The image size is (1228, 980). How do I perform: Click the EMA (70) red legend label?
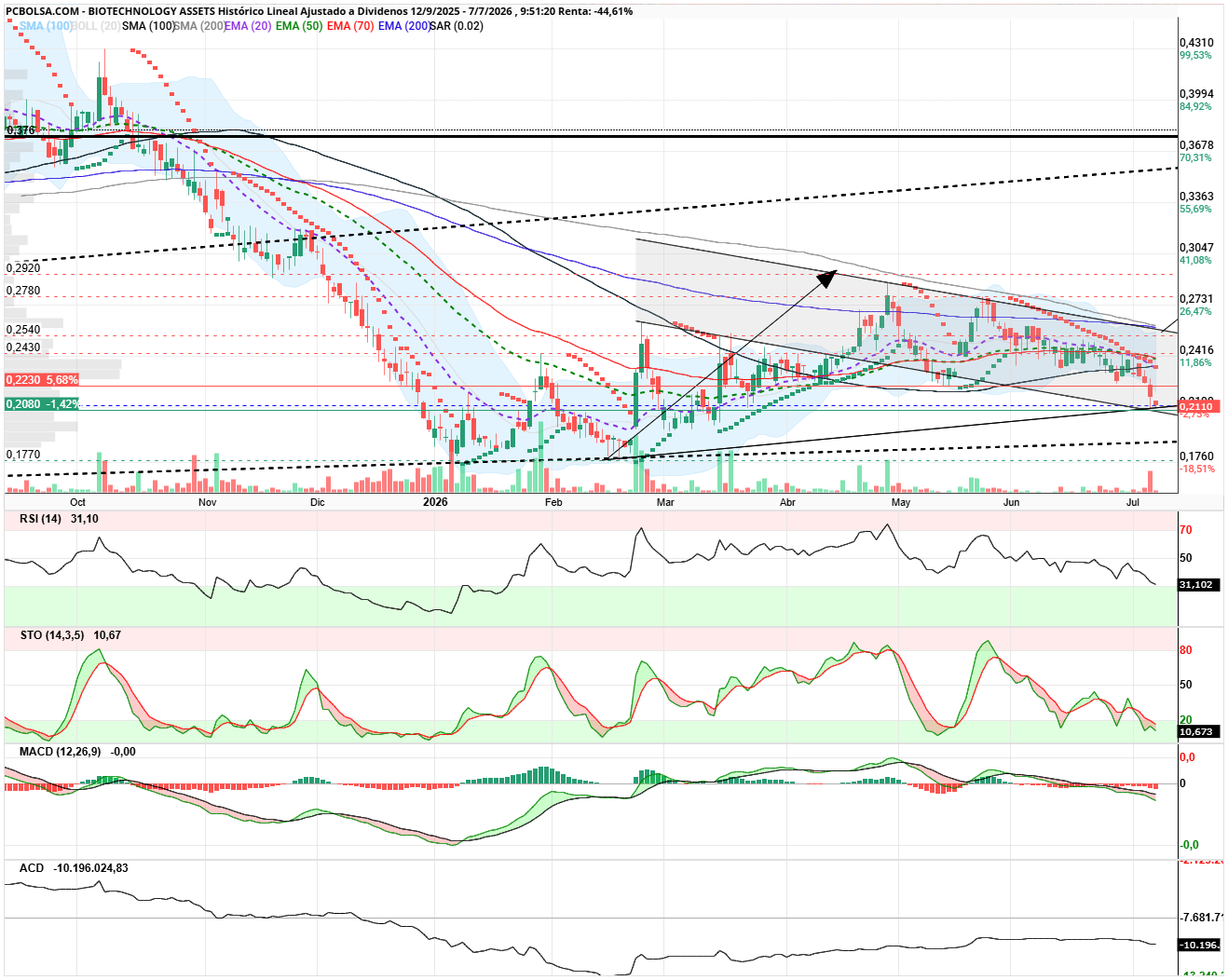350,26
